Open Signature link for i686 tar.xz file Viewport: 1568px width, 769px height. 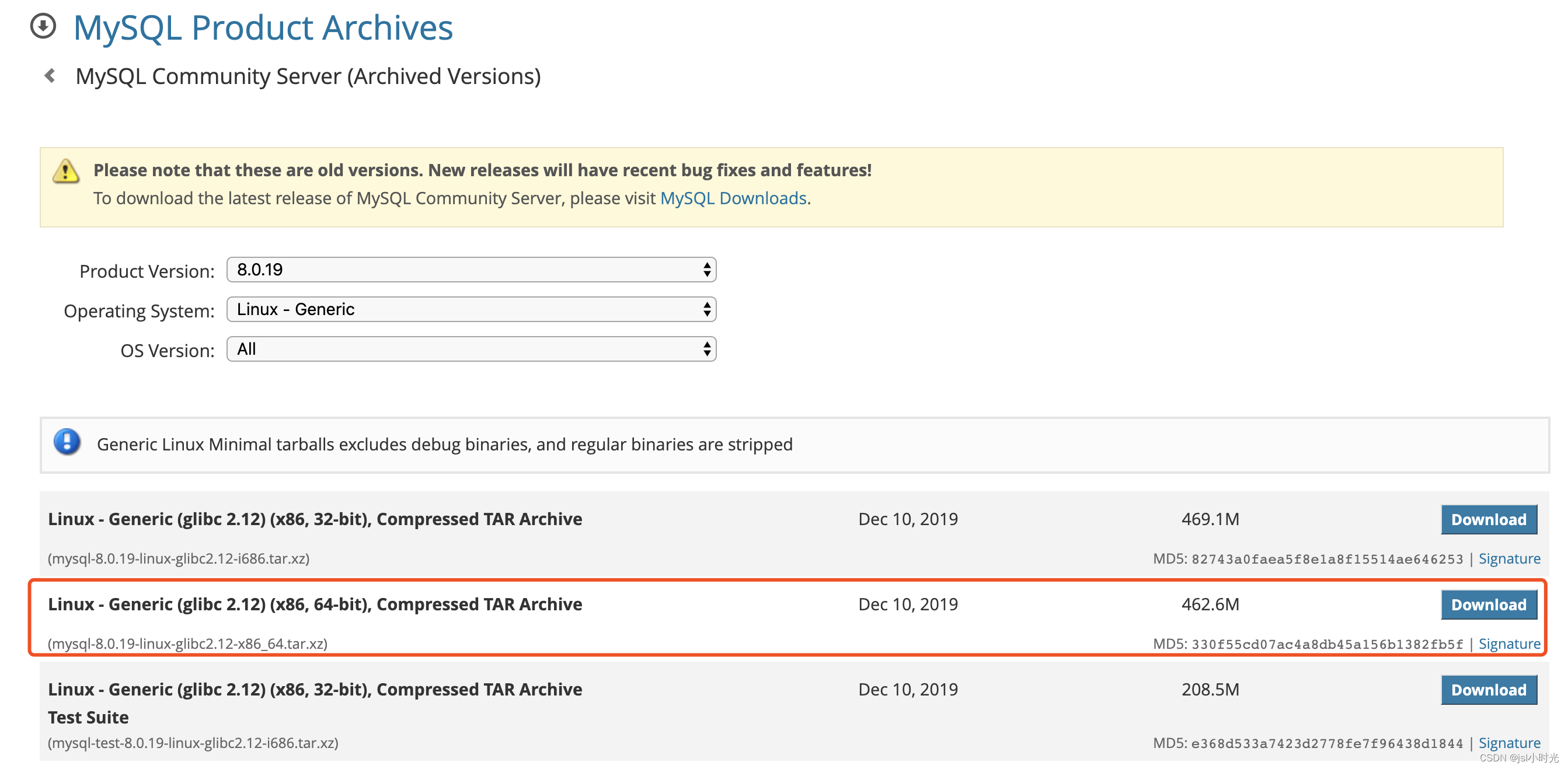[x=1509, y=558]
